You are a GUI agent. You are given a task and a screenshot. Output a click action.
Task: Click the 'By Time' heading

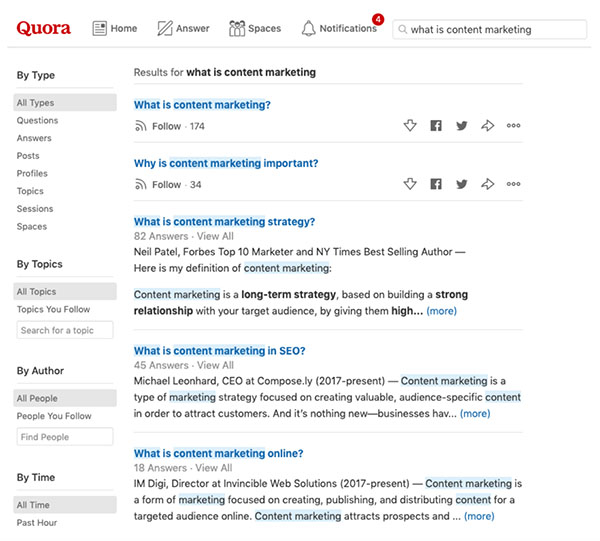[36, 477]
